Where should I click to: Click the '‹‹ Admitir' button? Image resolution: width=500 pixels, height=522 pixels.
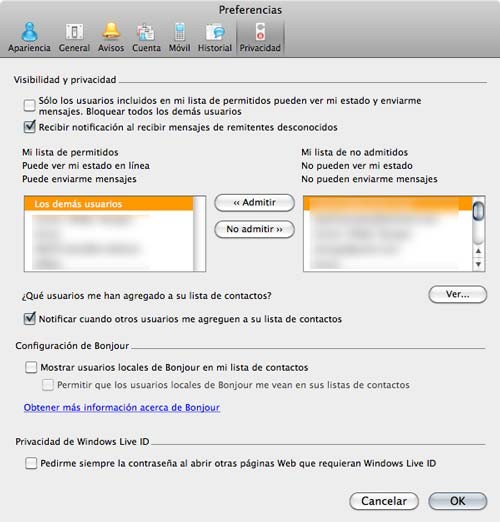coord(255,203)
